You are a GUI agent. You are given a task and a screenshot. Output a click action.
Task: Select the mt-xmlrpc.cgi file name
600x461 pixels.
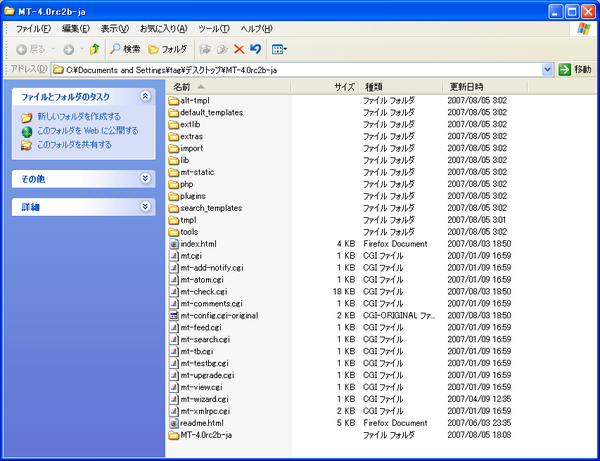coord(205,411)
